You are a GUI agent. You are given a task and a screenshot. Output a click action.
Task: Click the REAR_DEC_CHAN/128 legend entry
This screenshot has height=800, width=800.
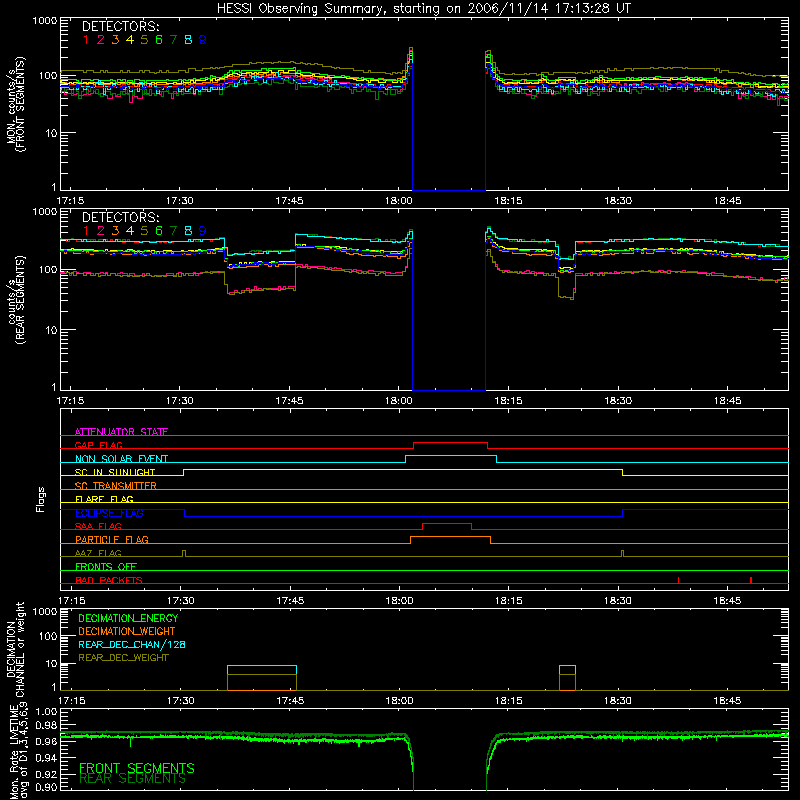point(132,644)
